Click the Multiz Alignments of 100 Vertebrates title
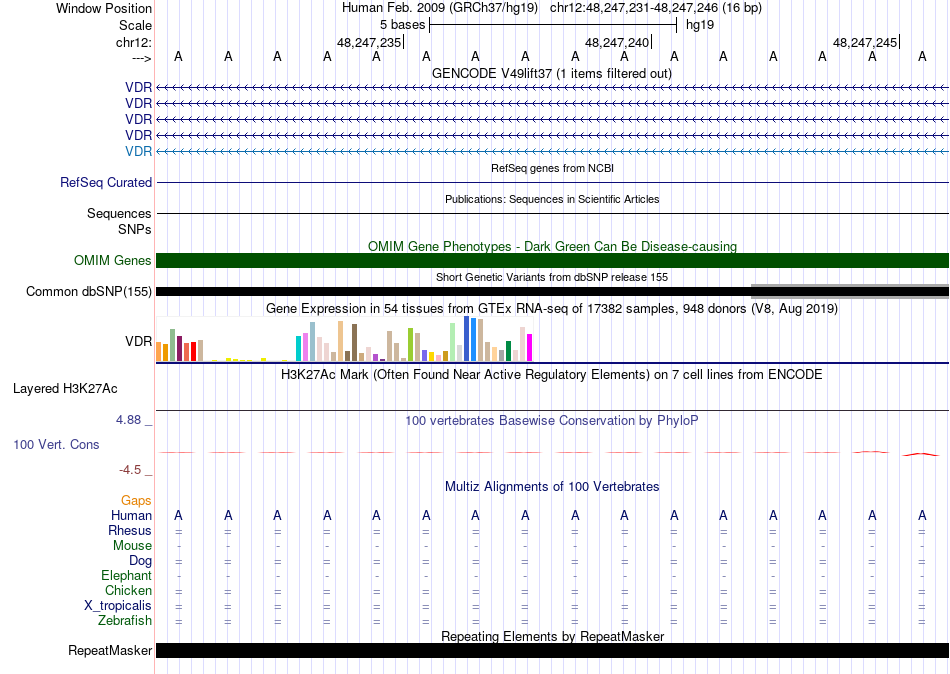Image resolution: width=950 pixels, height=674 pixels. 552,486
